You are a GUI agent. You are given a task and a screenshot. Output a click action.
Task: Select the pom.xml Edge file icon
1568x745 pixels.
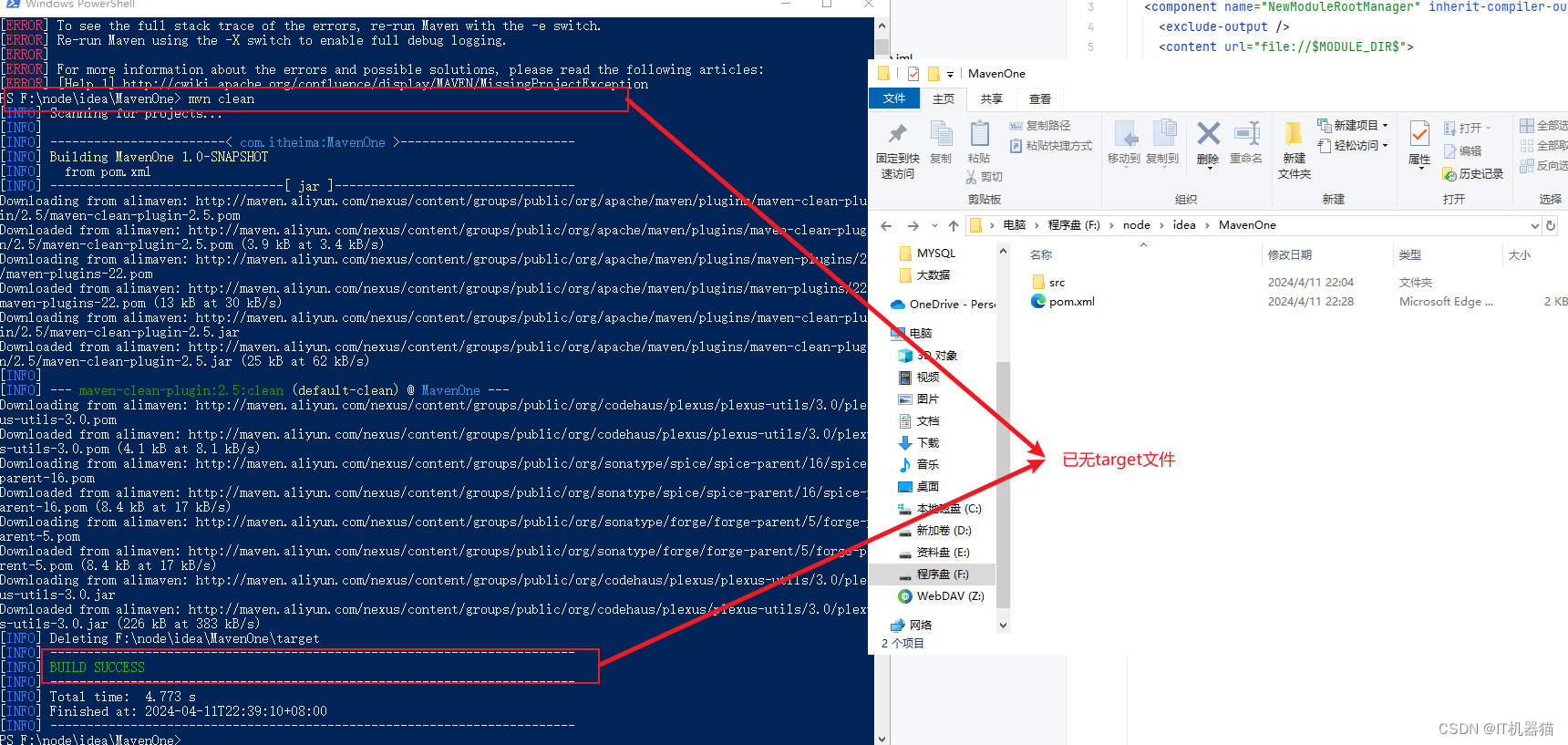1038,301
